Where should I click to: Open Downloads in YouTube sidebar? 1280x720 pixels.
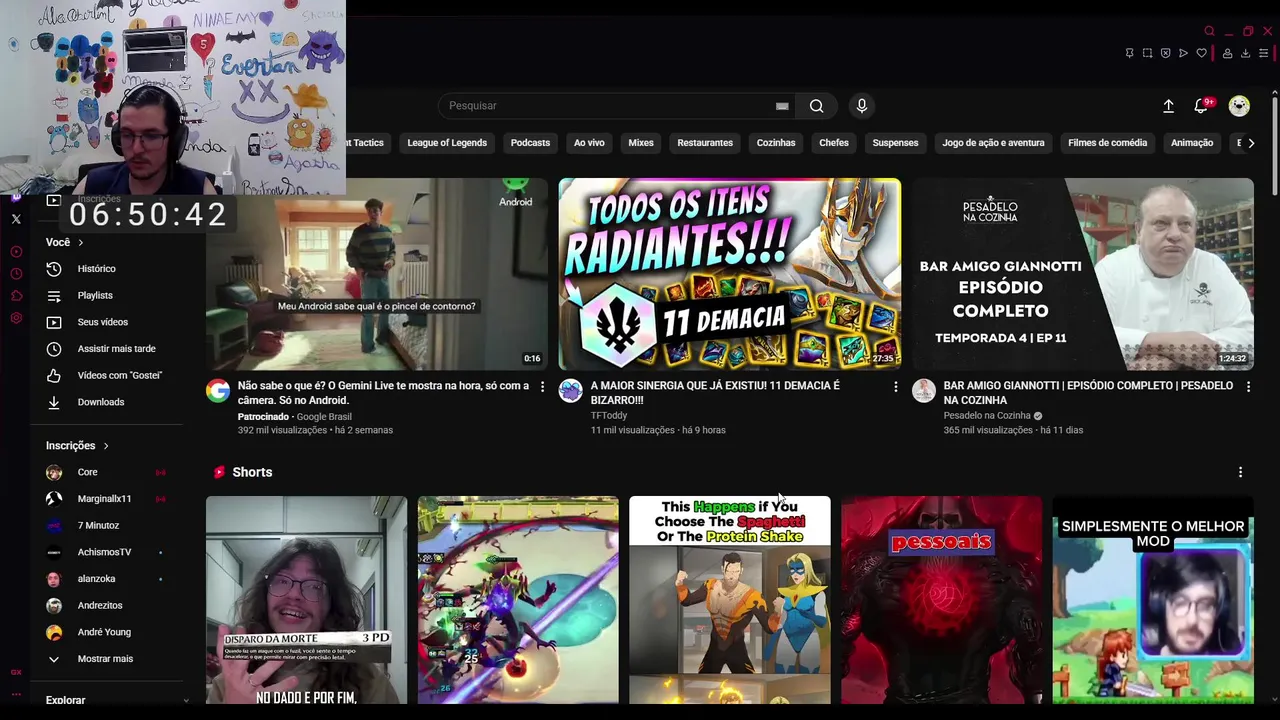(110, 402)
